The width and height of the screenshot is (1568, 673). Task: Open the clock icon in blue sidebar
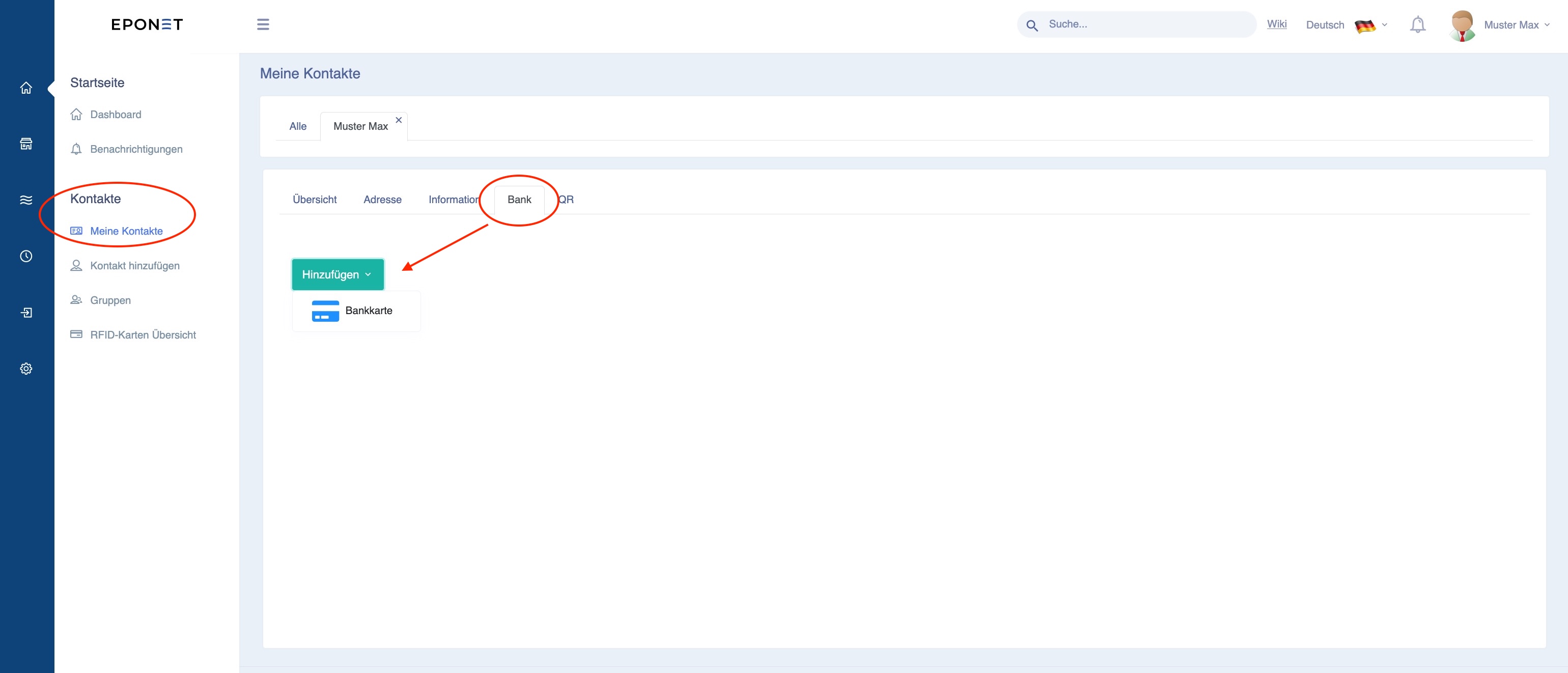pos(25,256)
